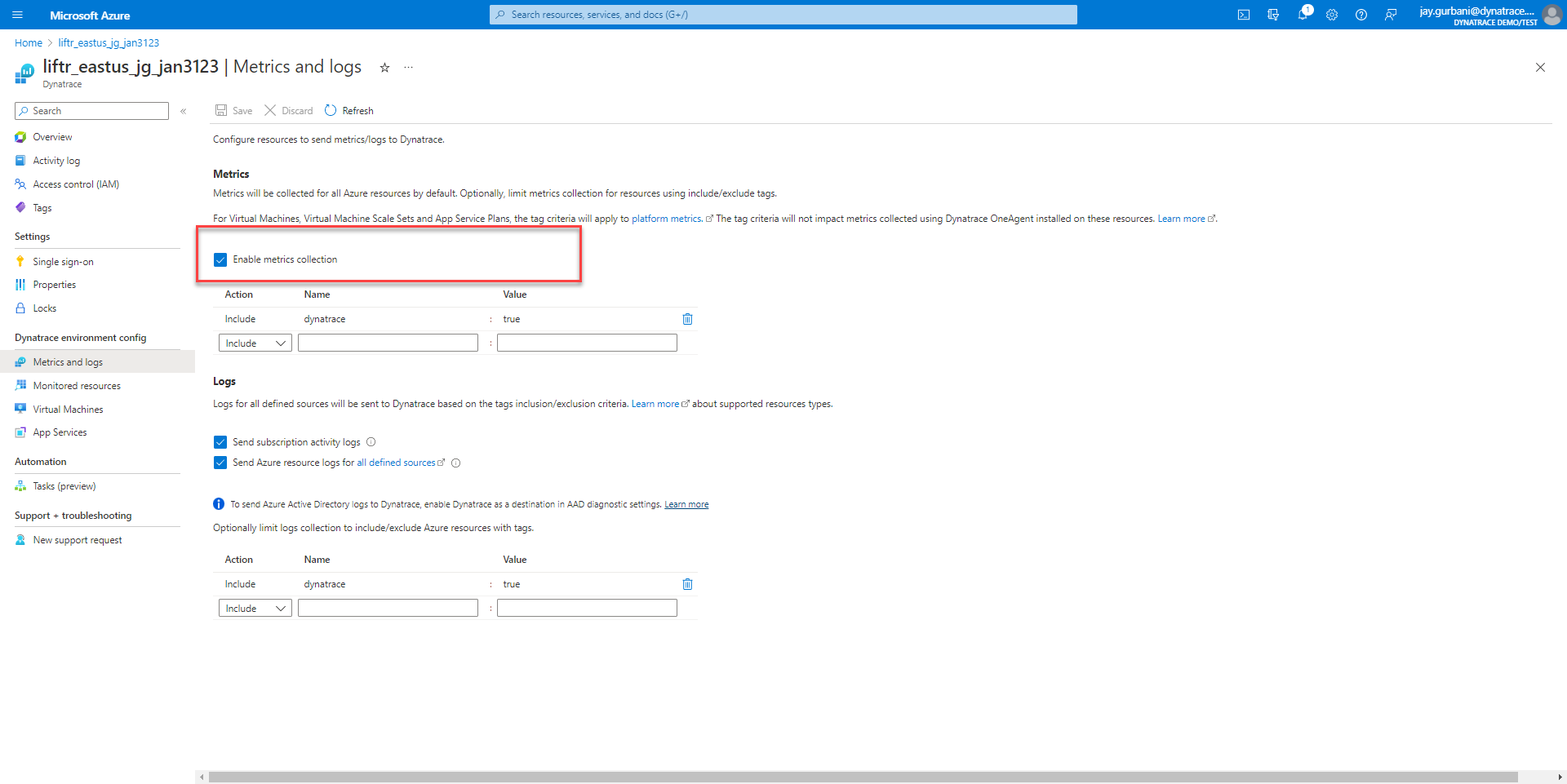Open the feedback icon in the top bar

point(1391,15)
